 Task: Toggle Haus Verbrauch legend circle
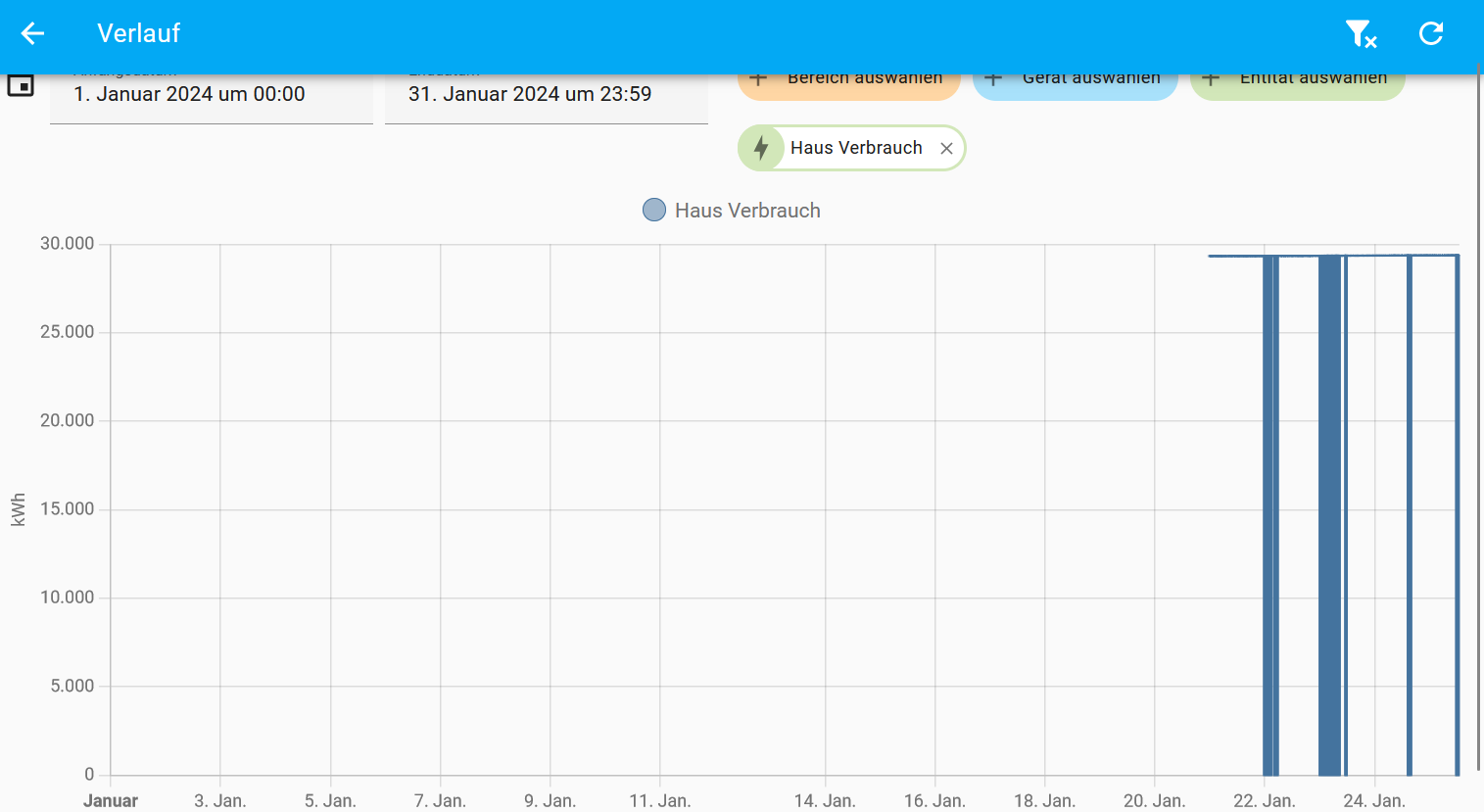[x=654, y=211]
